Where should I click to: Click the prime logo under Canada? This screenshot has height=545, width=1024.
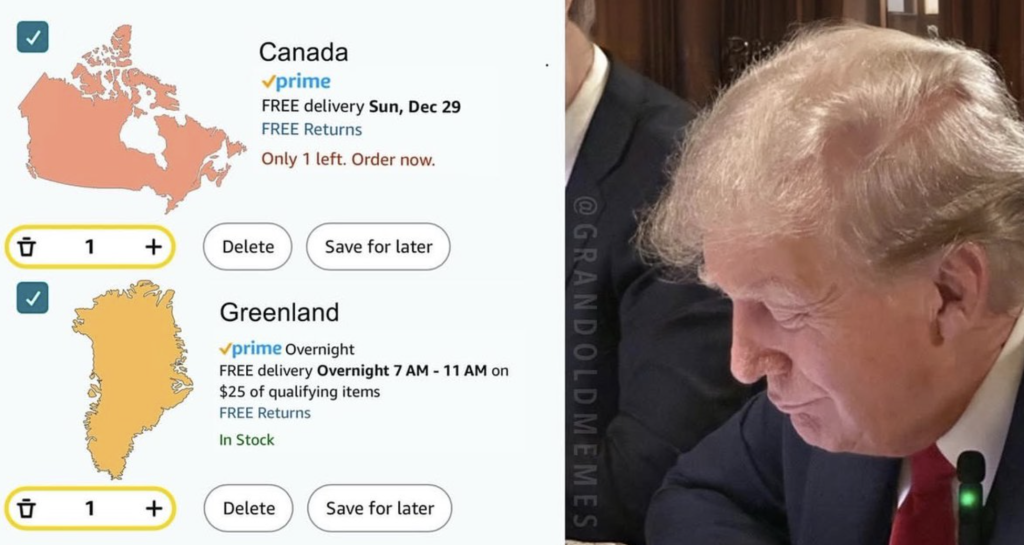[296, 82]
